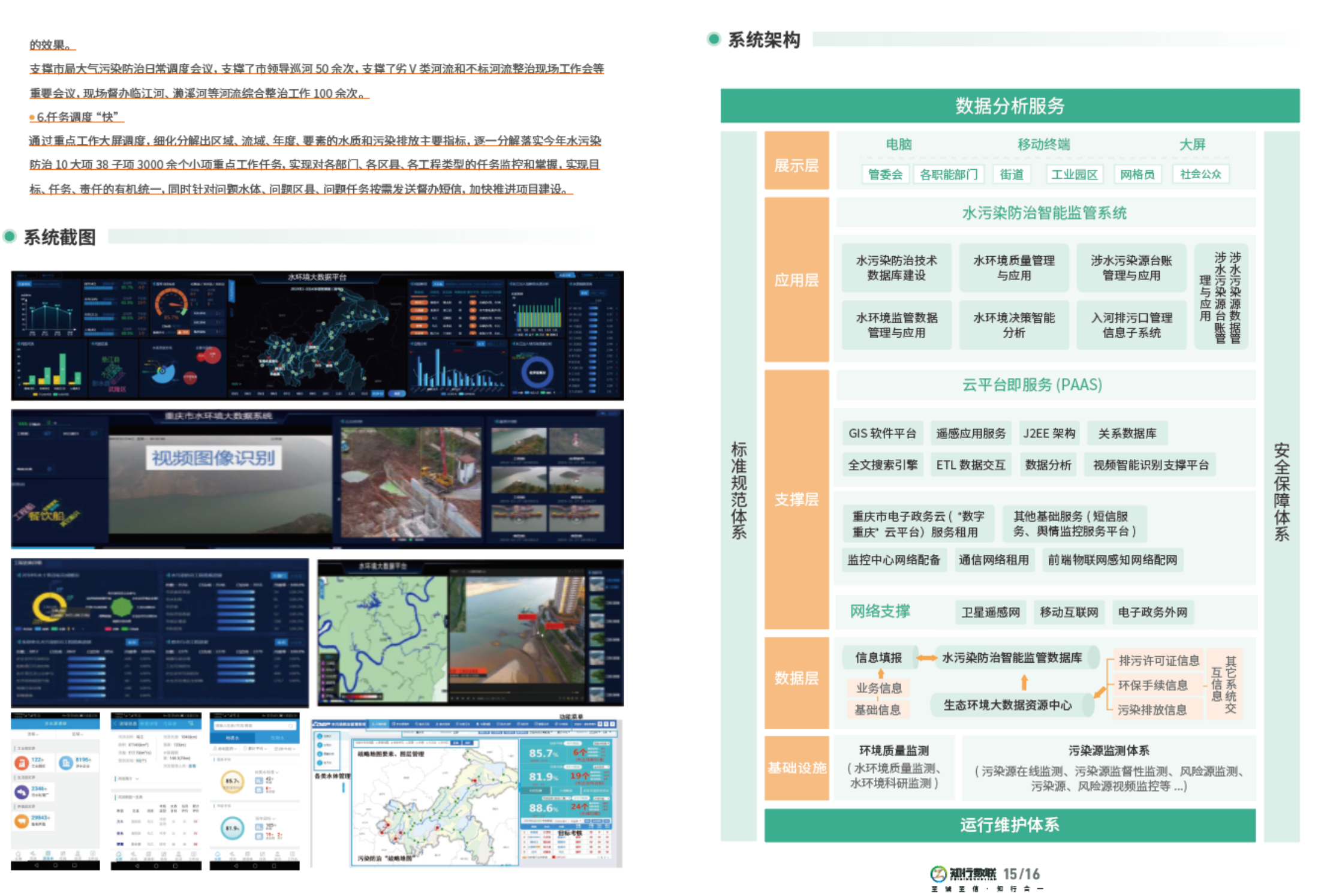Screen dimensions: 1318x896
Task: Open the web map screenshot showing 85.7% and 81.9%
Action: (467, 793)
